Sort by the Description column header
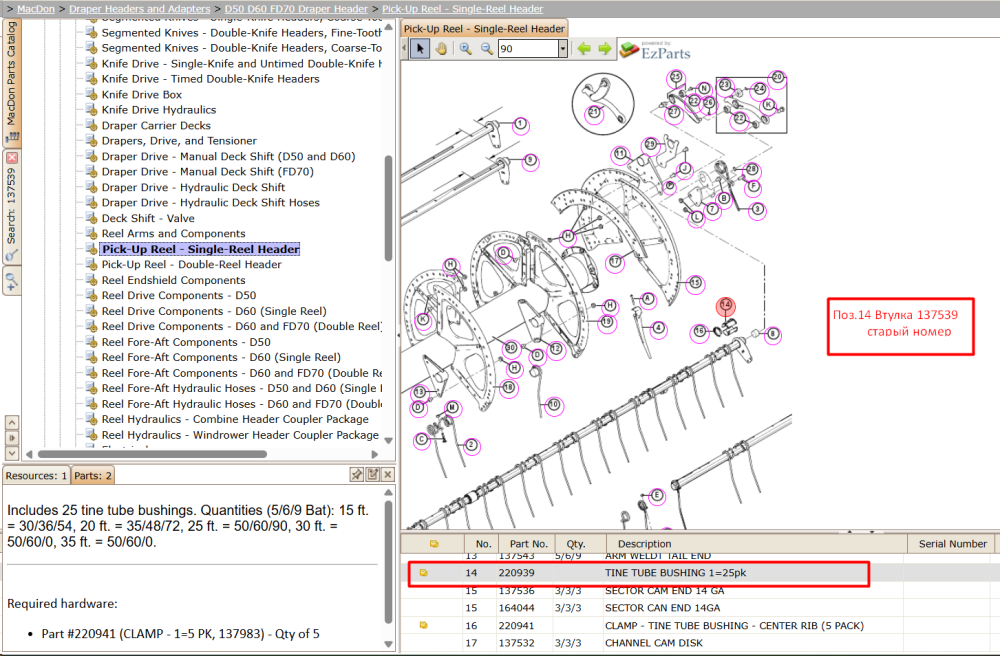Image resolution: width=1000 pixels, height=656 pixels. (754, 544)
